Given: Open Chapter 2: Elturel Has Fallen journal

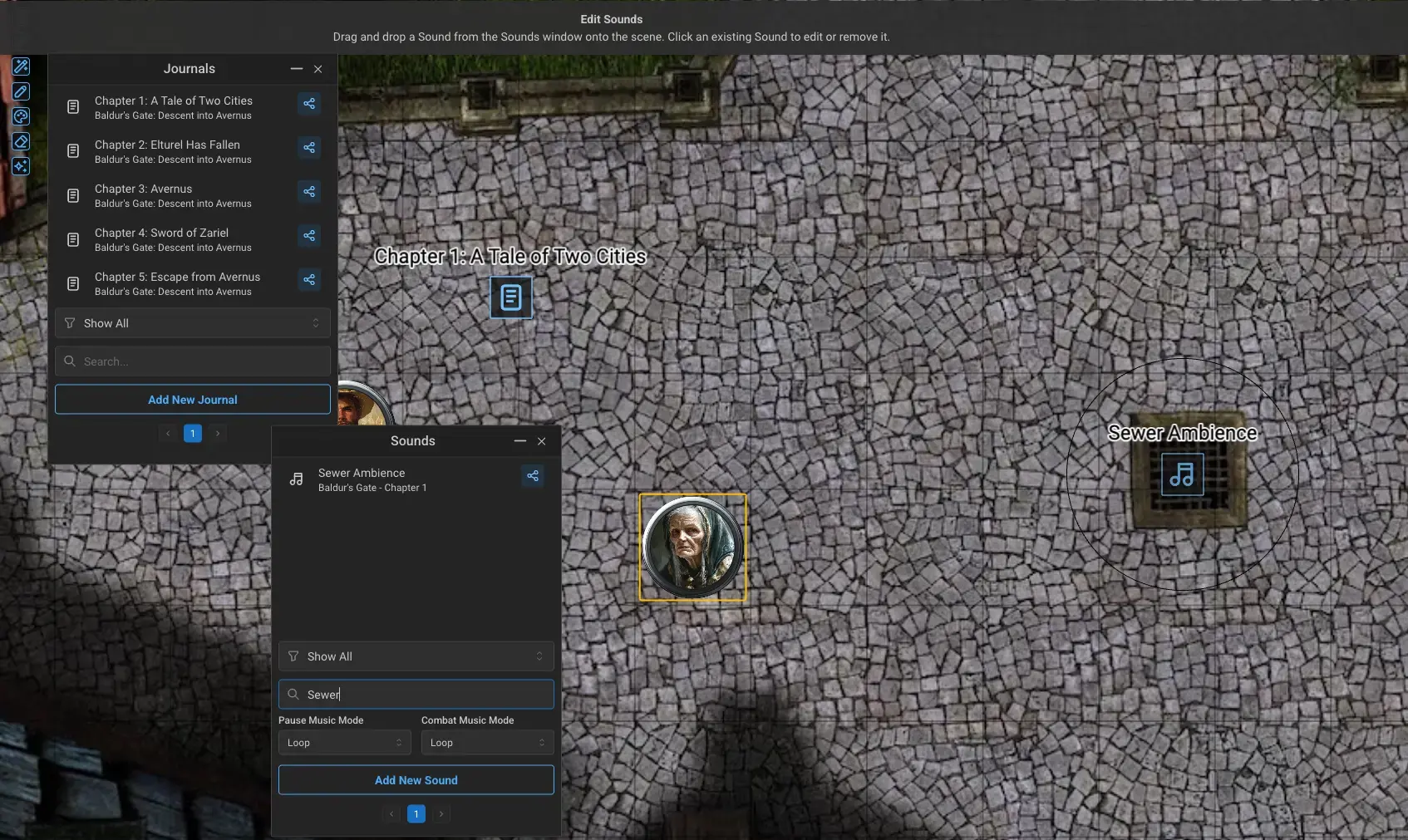Looking at the screenshot, I should point(167,151).
